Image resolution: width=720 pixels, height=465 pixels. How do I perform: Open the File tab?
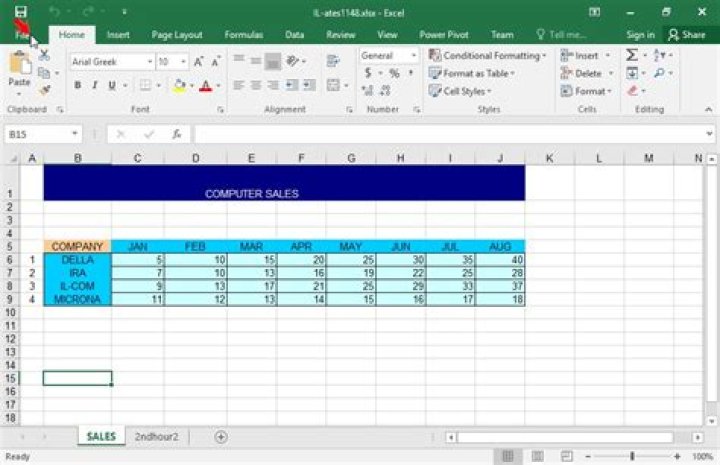tap(22, 35)
